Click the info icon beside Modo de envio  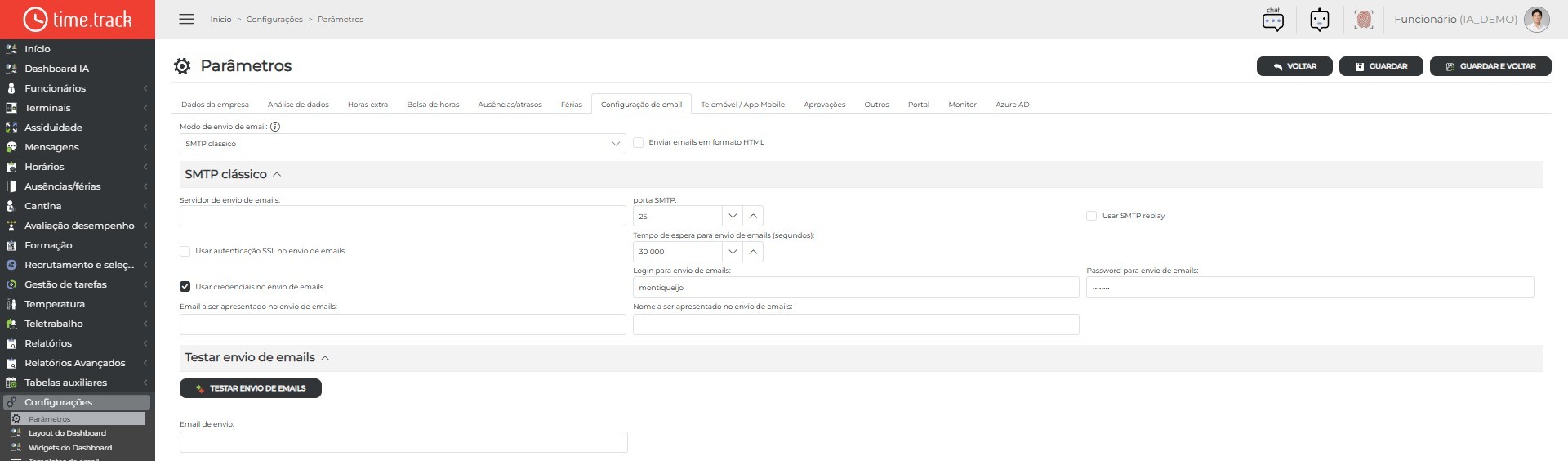tap(275, 127)
